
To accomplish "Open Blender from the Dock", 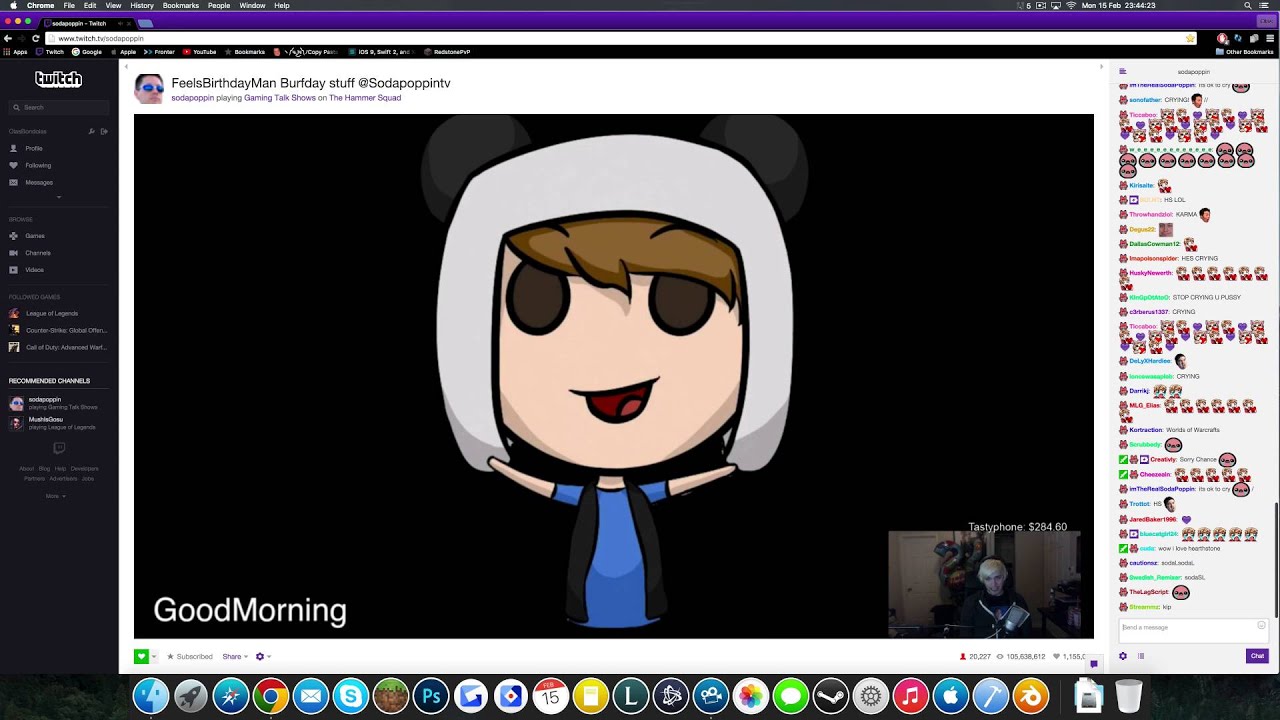I will 1031,696.
